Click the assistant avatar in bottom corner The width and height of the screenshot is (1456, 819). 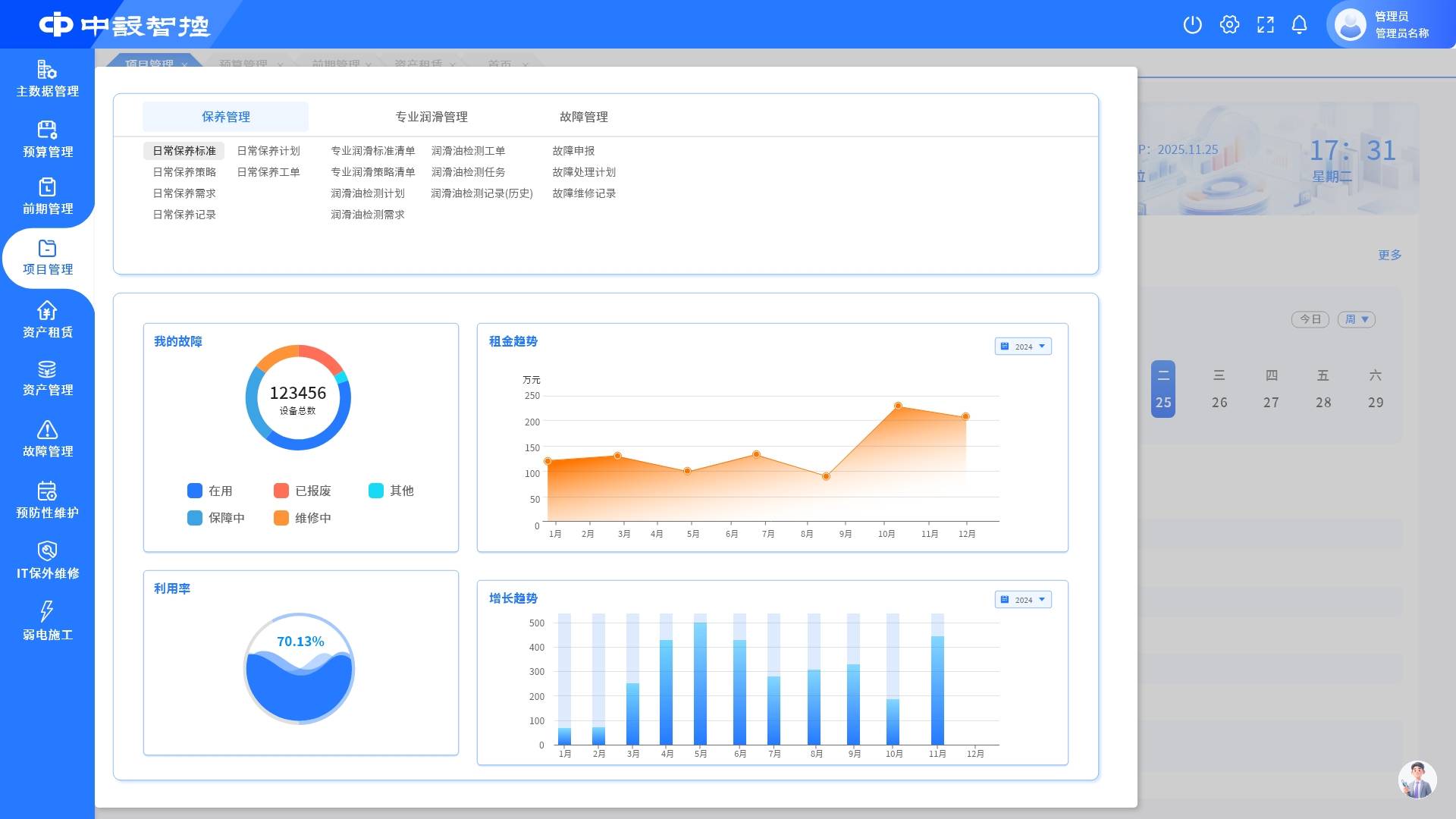tap(1417, 780)
